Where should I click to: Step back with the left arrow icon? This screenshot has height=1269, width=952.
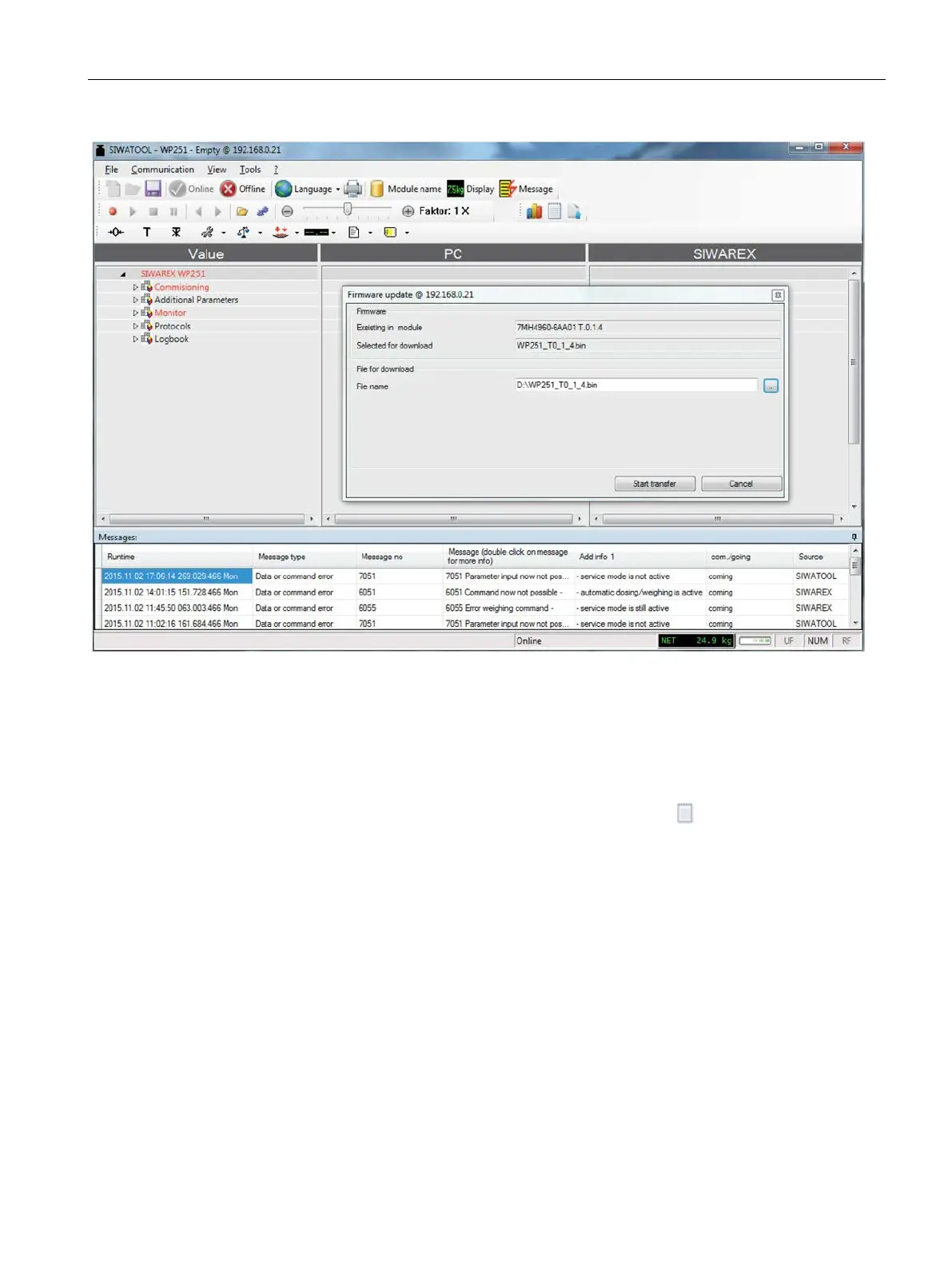tap(198, 211)
